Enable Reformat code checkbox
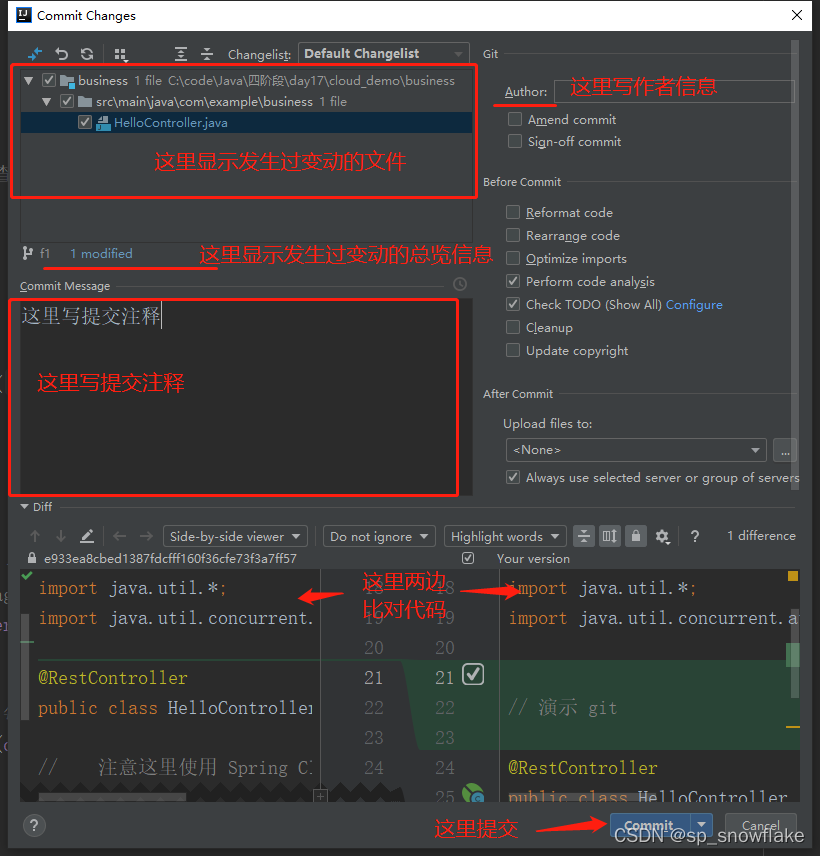Screen dimensions: 820x856 [513, 212]
